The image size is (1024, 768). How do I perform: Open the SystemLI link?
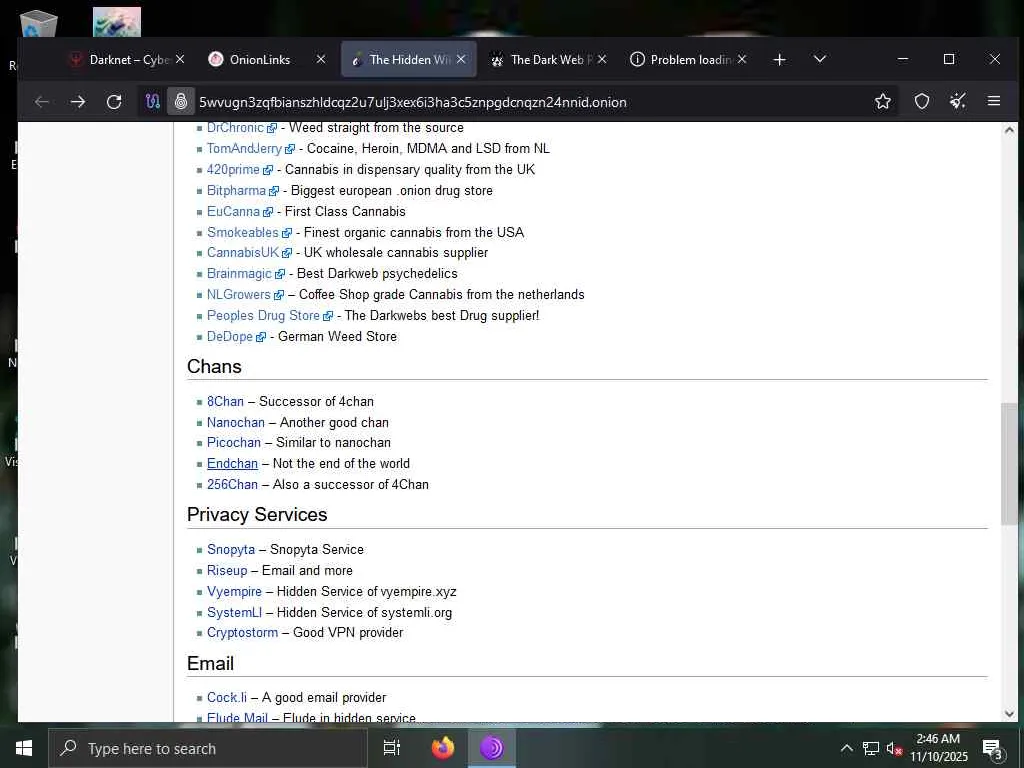(x=234, y=613)
